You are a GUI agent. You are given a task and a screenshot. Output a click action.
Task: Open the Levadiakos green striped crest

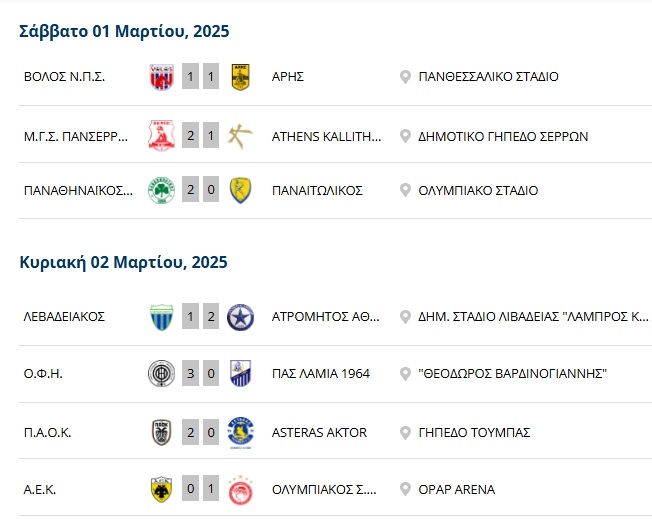click(161, 317)
